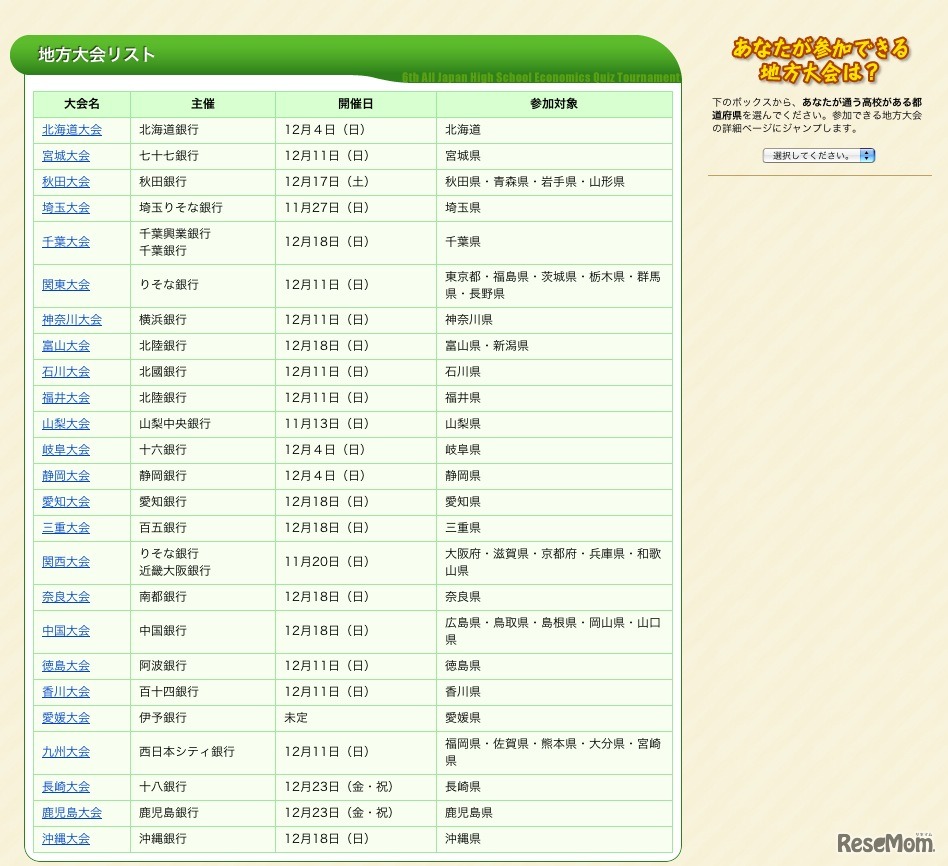Open the 北海道大会 link

click(72, 130)
